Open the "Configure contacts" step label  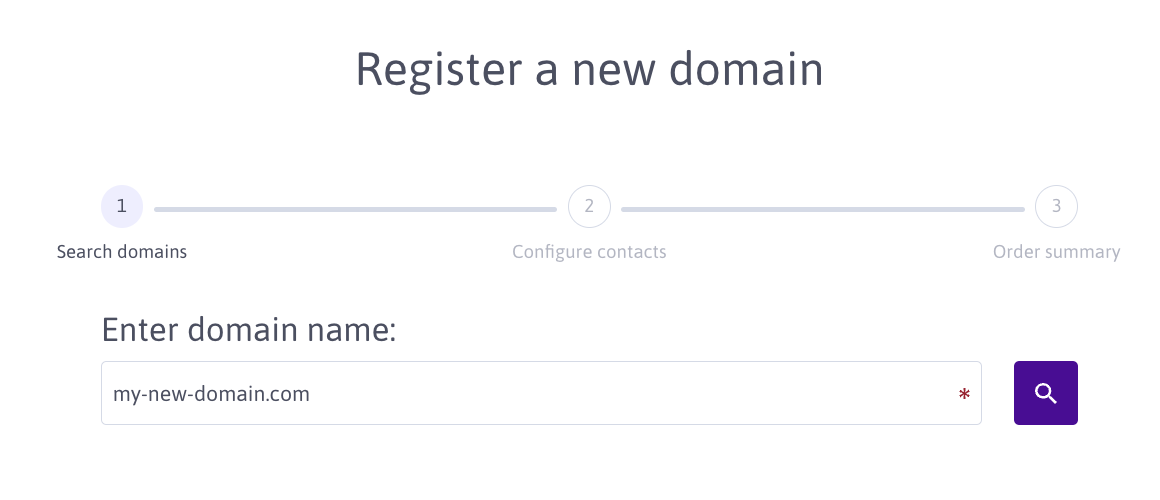(589, 252)
